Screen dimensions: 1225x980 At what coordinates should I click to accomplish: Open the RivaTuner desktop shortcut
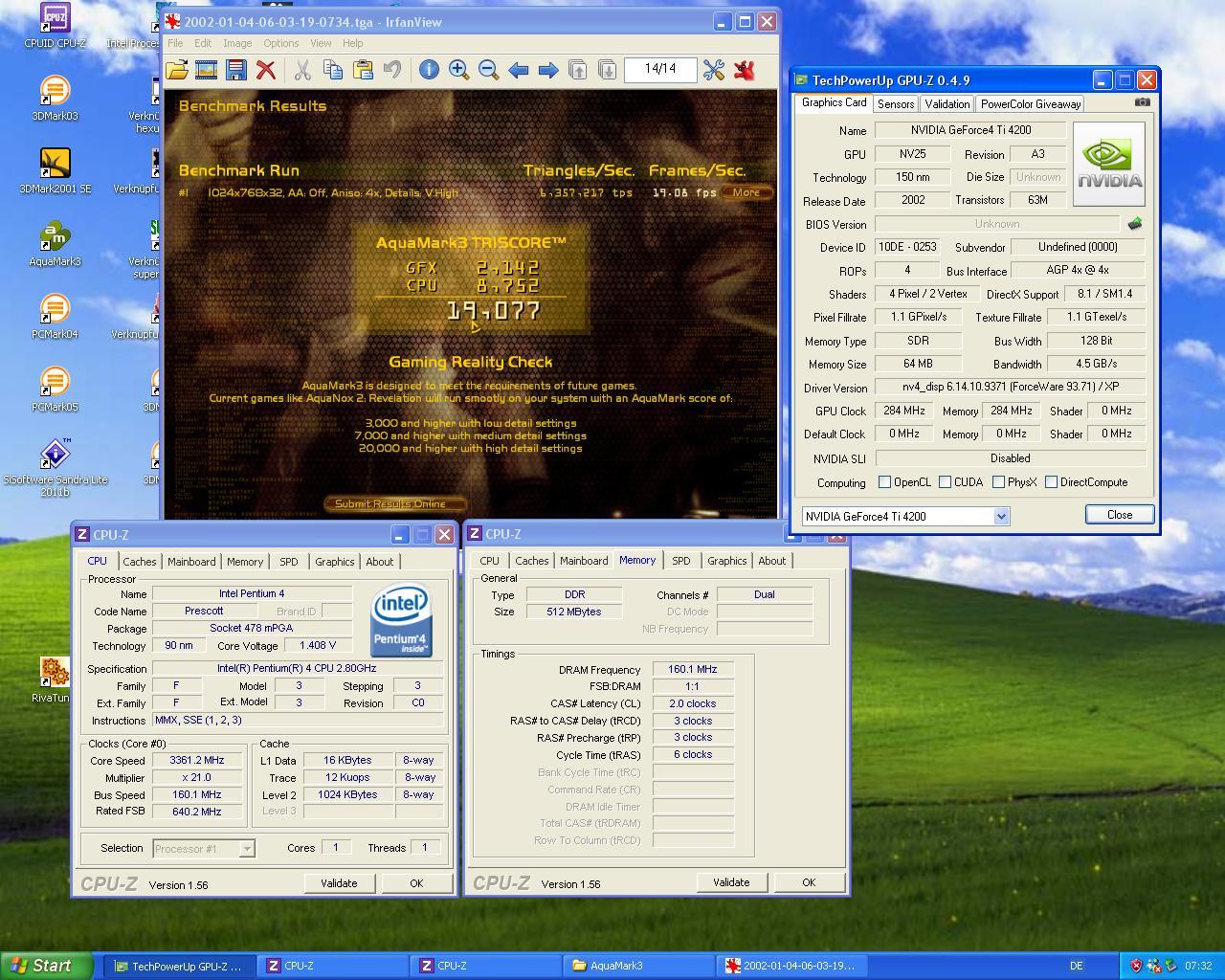coord(55,680)
